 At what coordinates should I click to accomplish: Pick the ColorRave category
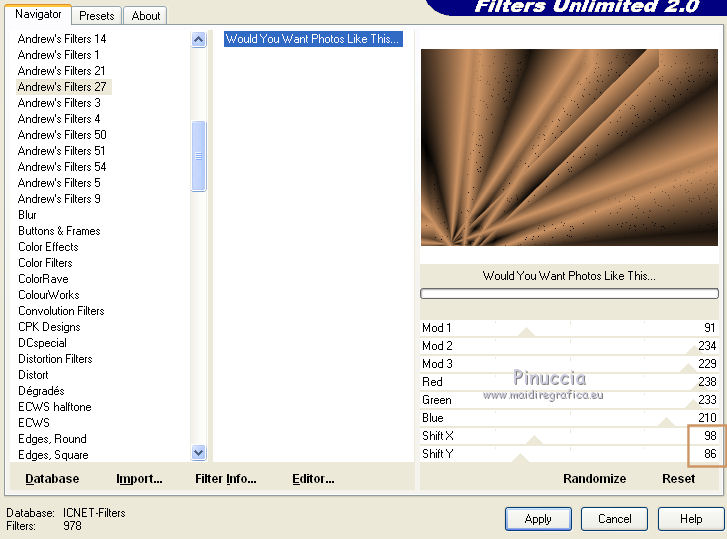[x=43, y=279]
